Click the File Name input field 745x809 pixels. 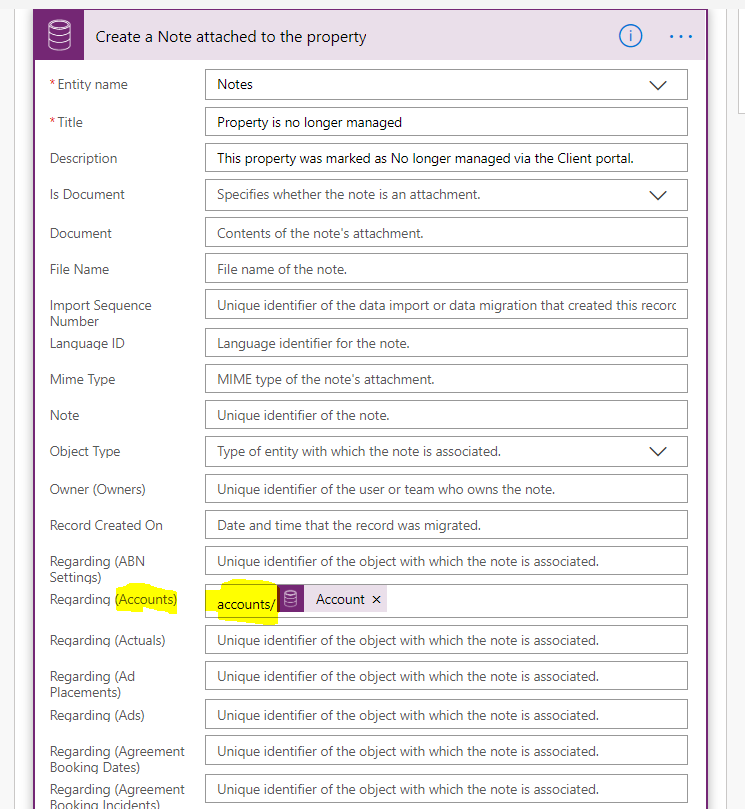point(446,269)
